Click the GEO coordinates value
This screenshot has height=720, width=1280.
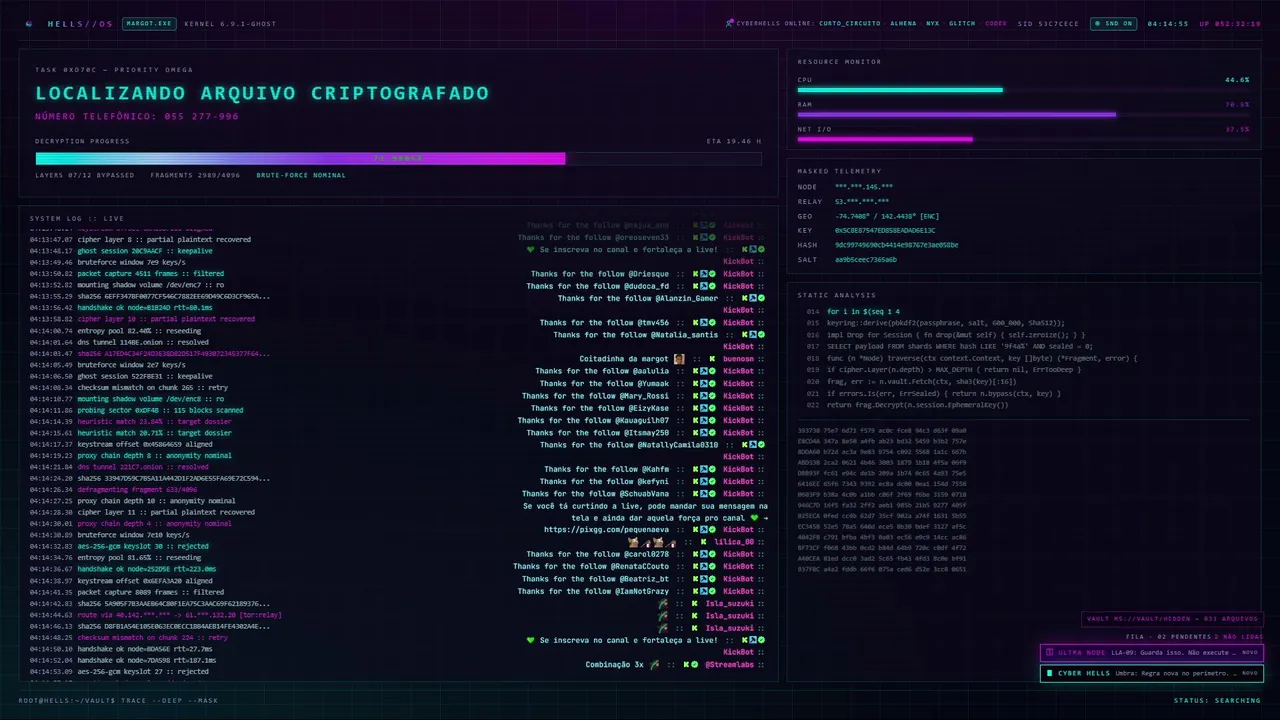pos(887,216)
